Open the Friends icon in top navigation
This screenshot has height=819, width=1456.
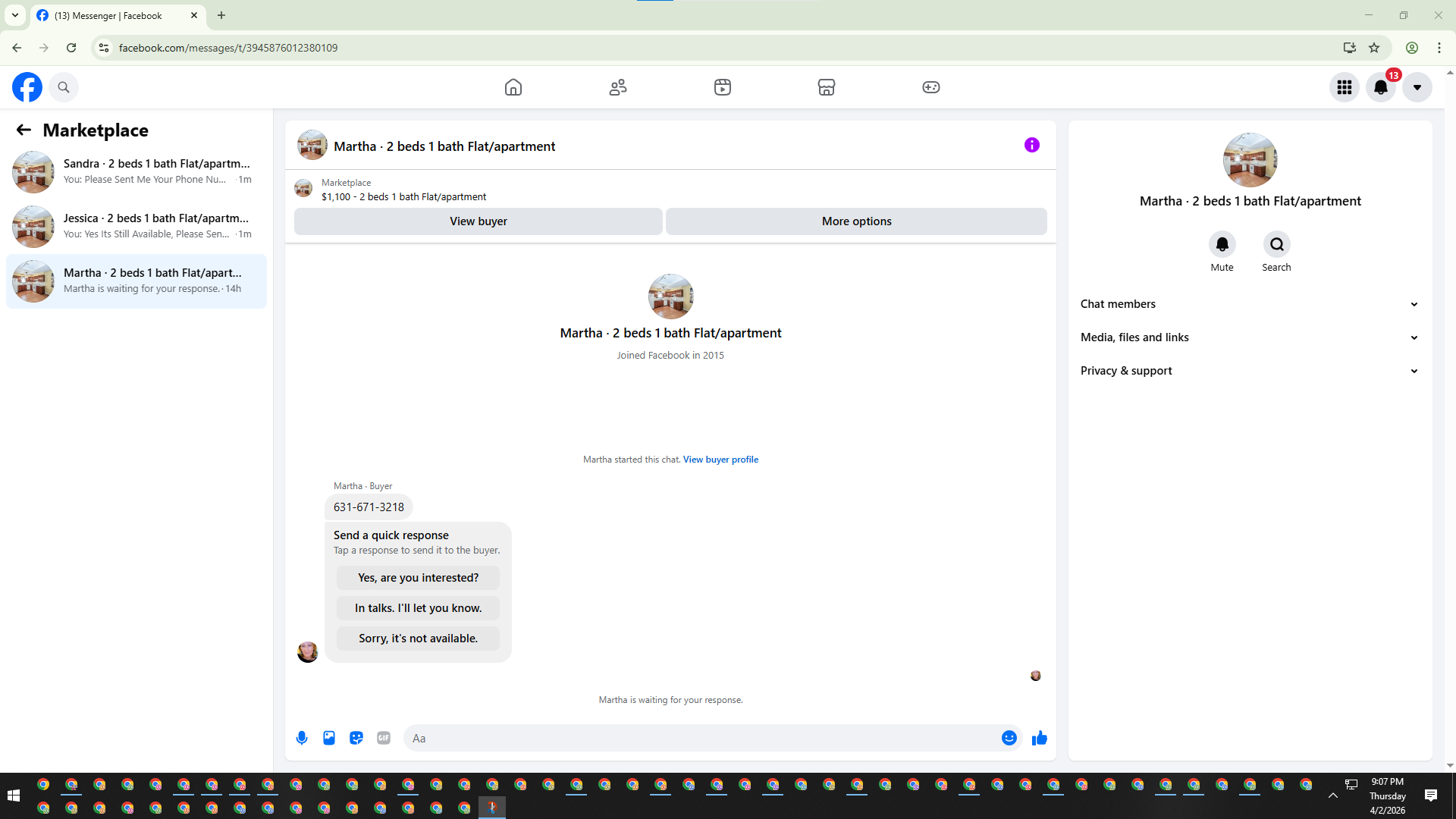(x=618, y=87)
